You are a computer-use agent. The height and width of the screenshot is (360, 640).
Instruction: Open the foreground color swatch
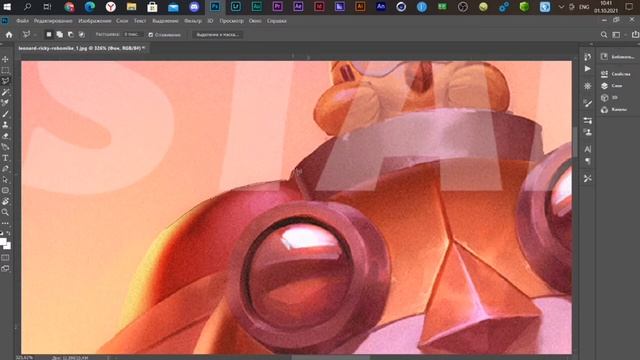(3, 241)
